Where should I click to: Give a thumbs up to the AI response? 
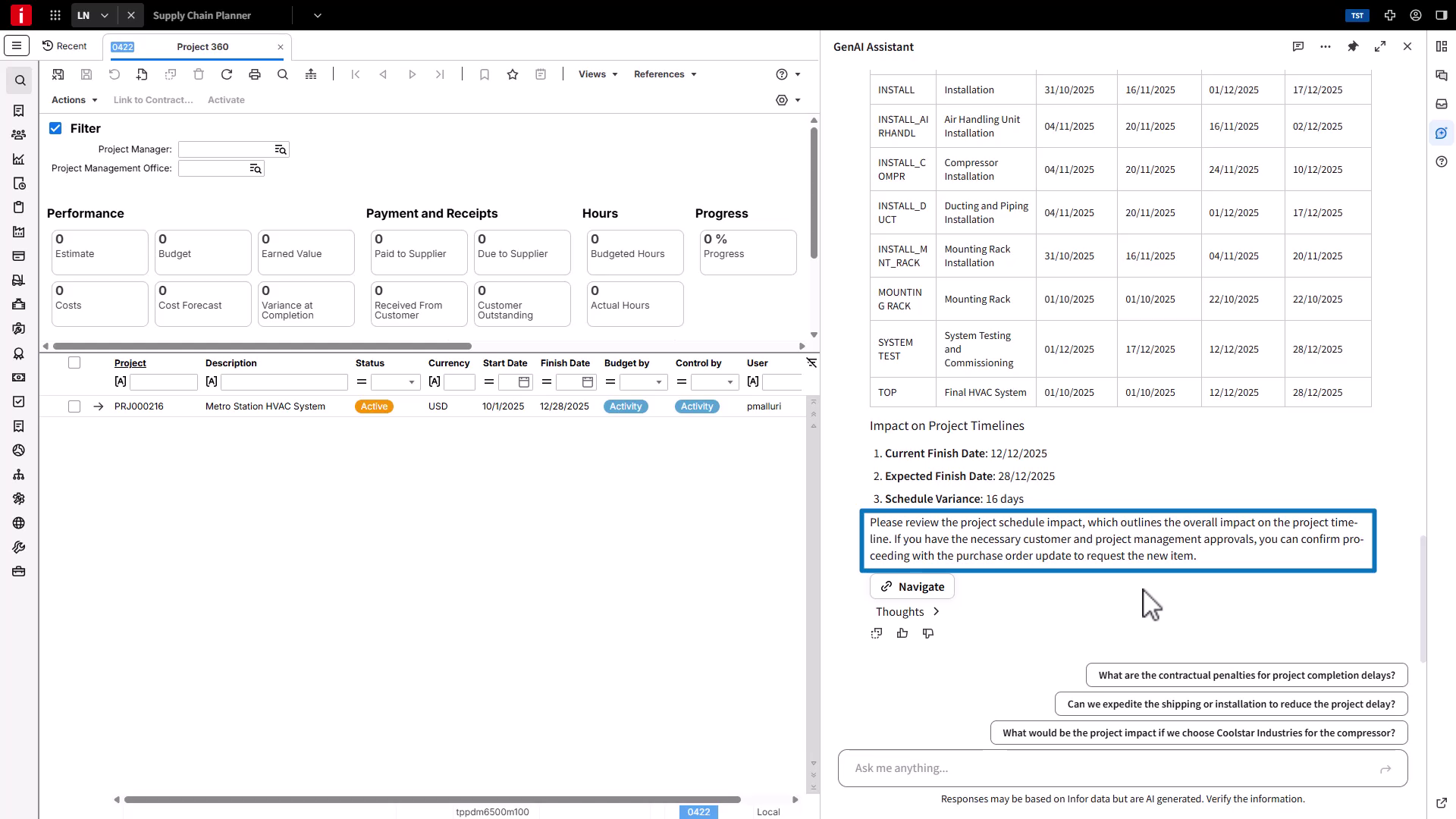tap(902, 633)
